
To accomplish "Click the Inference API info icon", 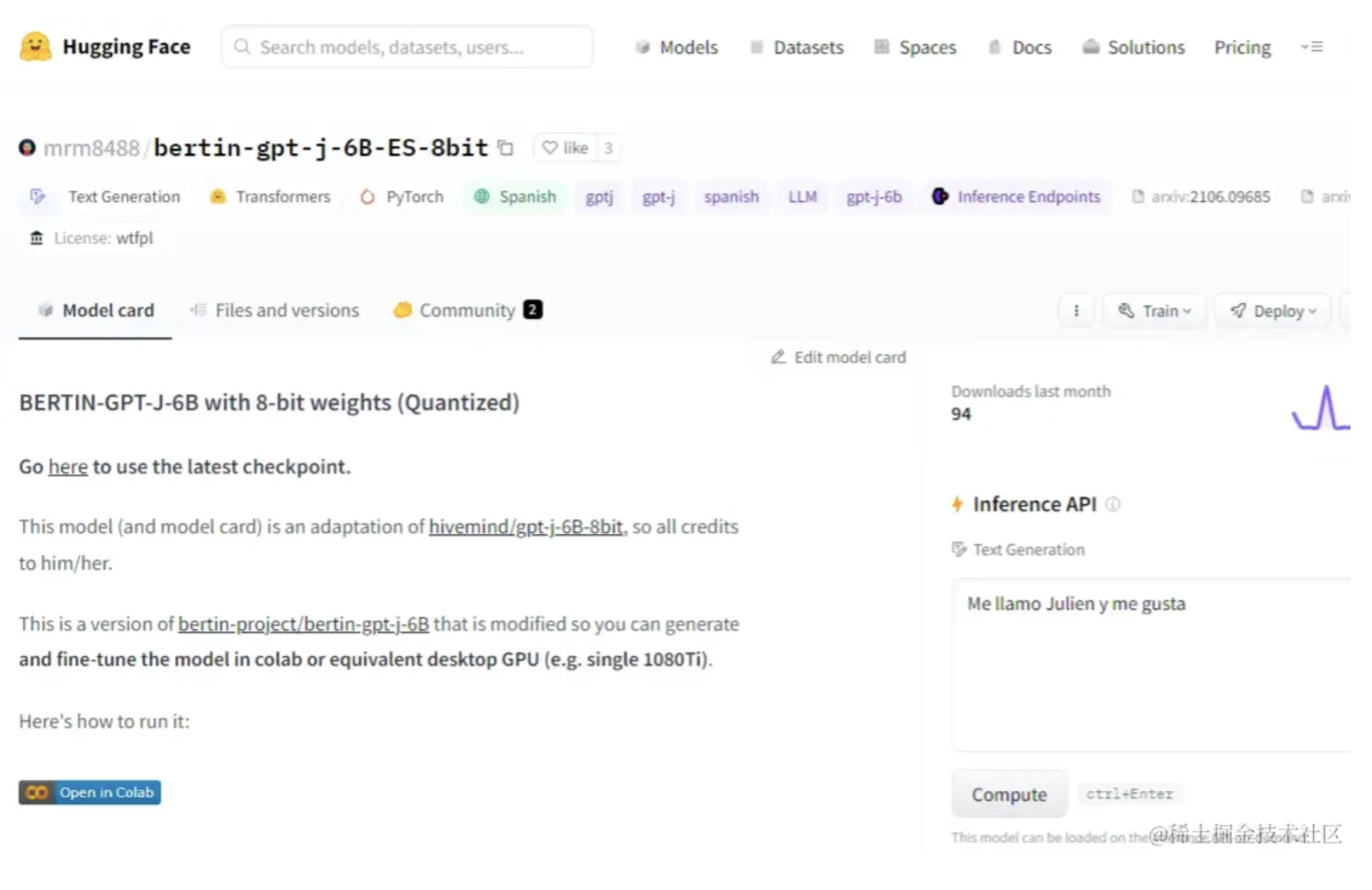I will pyautogui.click(x=1113, y=504).
